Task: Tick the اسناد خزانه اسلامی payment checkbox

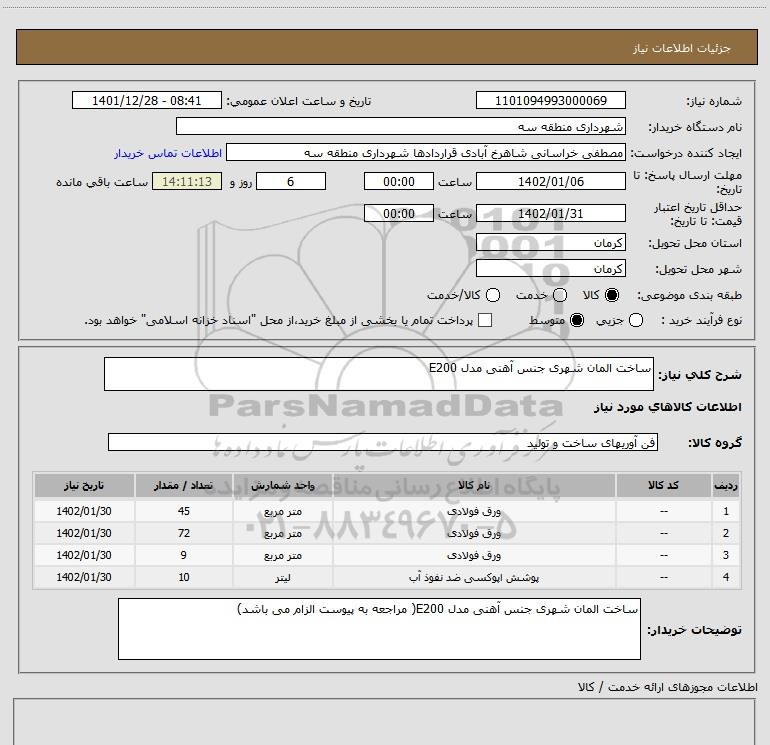Action: pos(485,320)
